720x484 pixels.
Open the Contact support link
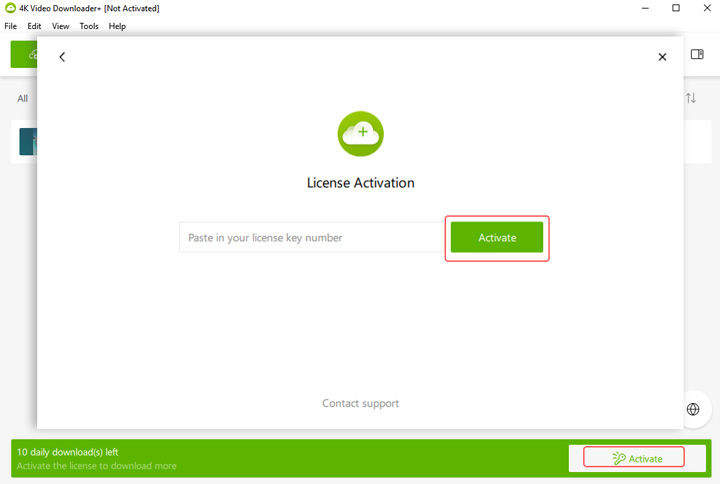pos(360,403)
